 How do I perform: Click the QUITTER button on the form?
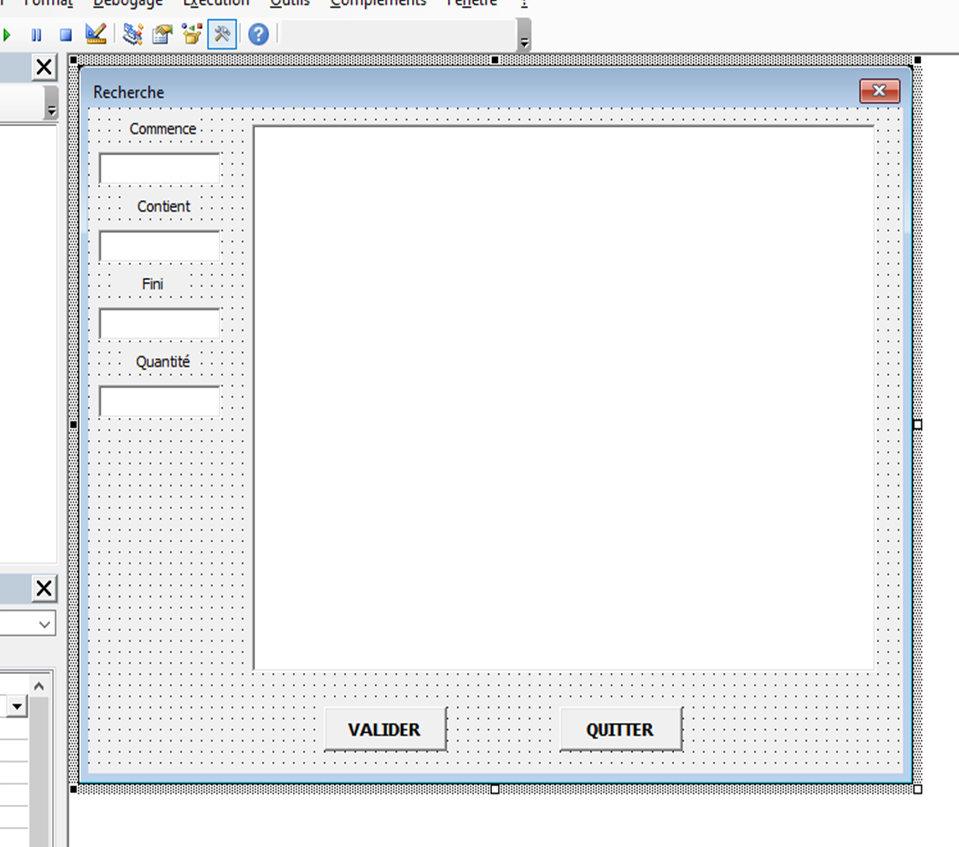click(x=620, y=729)
